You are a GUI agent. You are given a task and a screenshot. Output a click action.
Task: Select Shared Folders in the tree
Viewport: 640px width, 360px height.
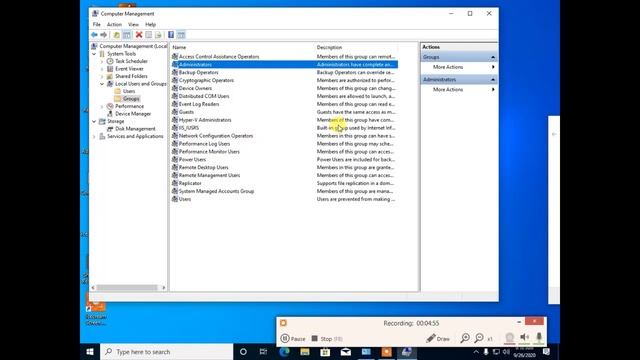tap(131, 76)
